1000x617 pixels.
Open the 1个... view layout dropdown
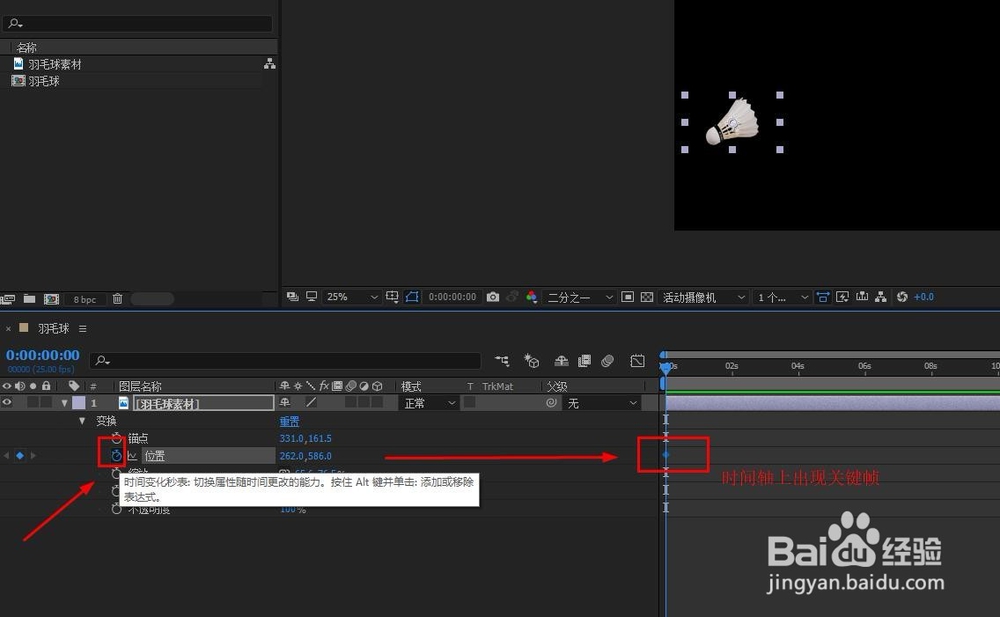click(x=782, y=297)
